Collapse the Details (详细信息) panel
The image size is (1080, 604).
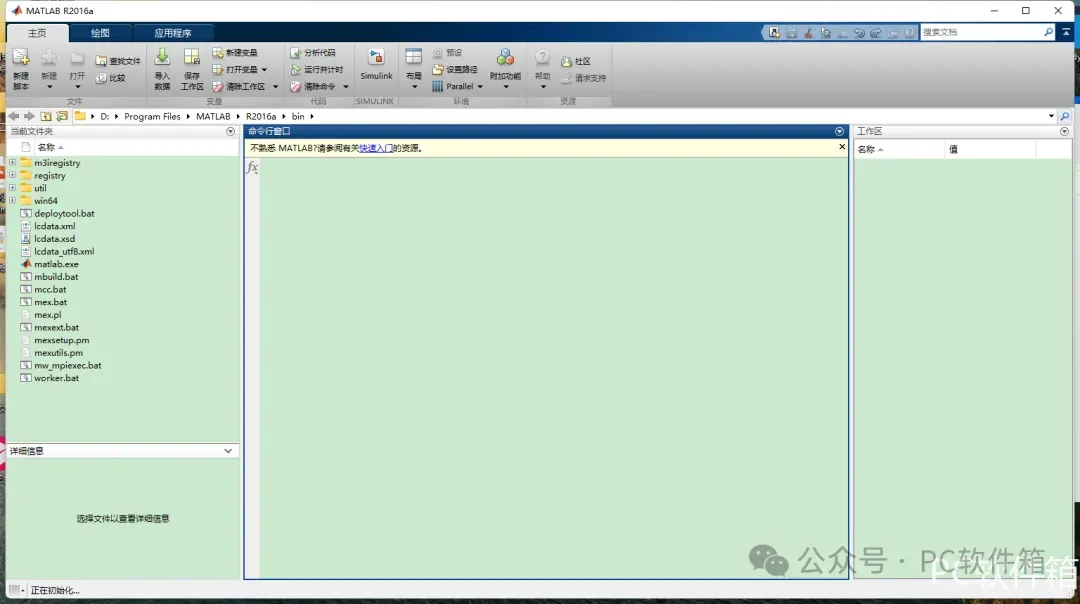click(x=228, y=451)
